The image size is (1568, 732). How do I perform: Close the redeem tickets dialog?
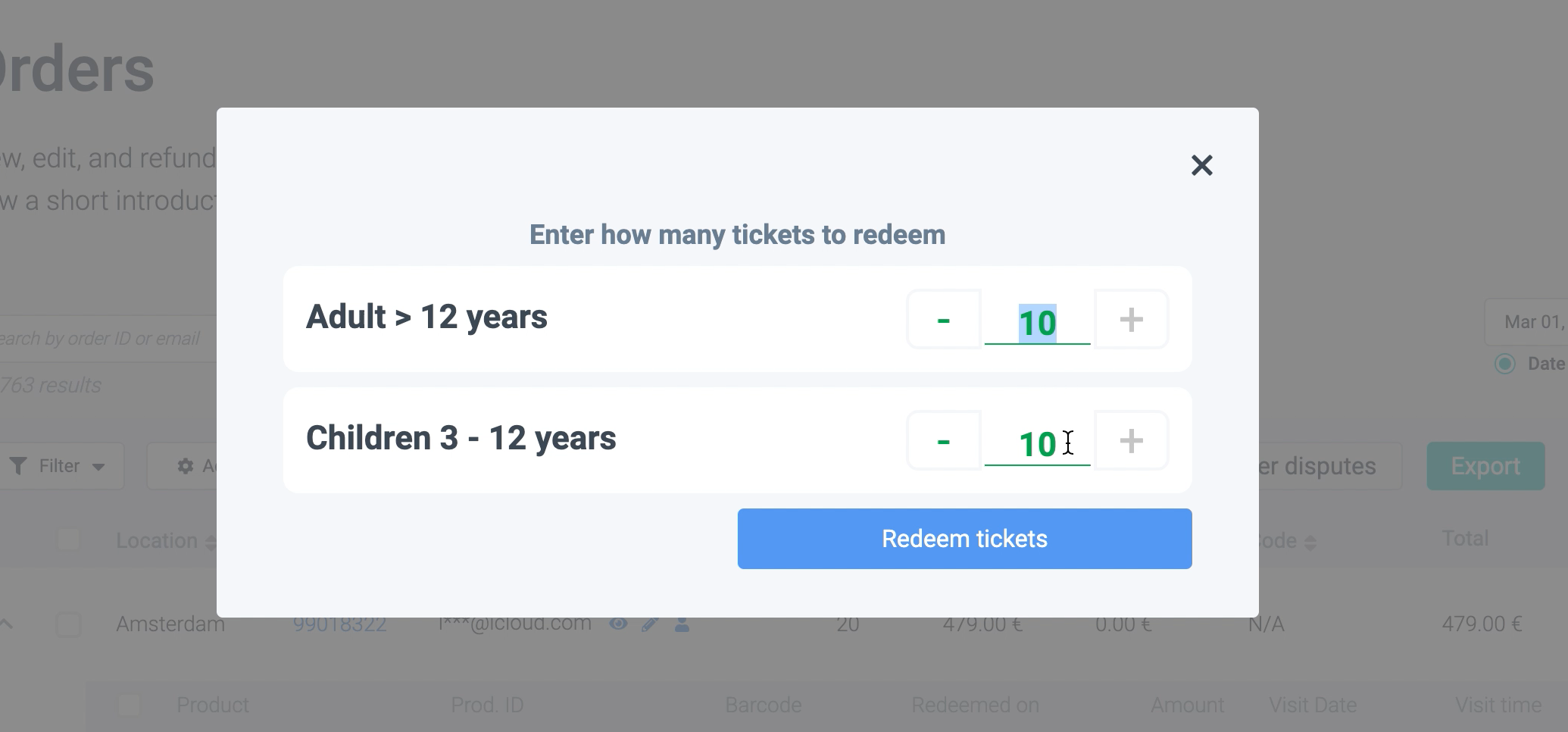(x=1201, y=165)
